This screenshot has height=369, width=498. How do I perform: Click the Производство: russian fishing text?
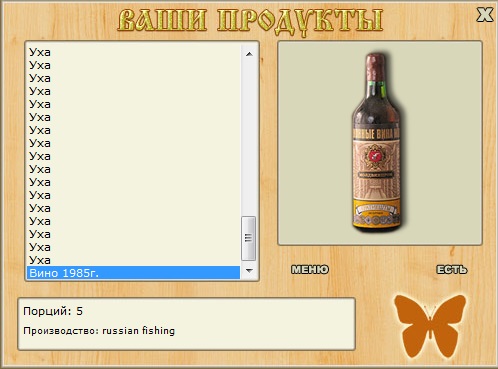pos(99,331)
